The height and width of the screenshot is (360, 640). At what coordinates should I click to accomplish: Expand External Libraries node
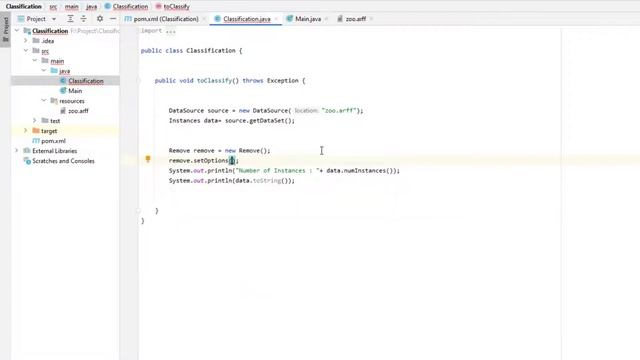tap(17, 151)
